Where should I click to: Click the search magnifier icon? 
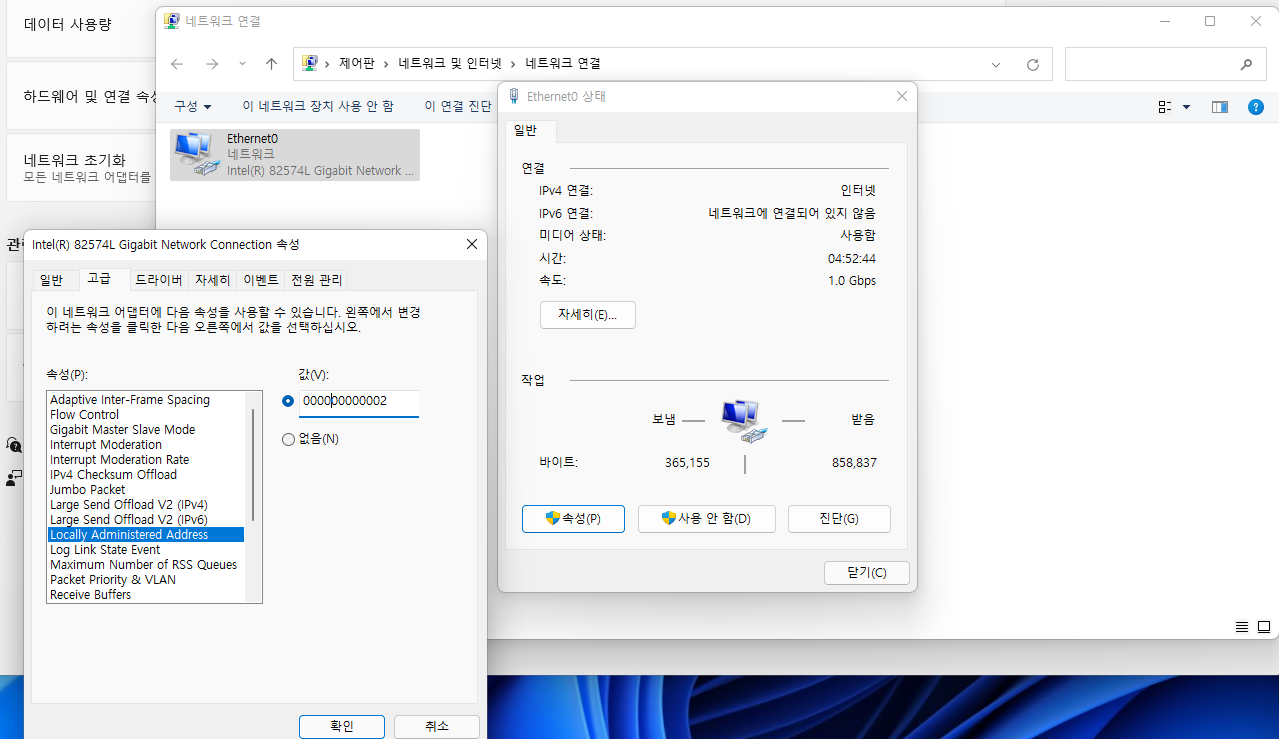coord(1246,64)
